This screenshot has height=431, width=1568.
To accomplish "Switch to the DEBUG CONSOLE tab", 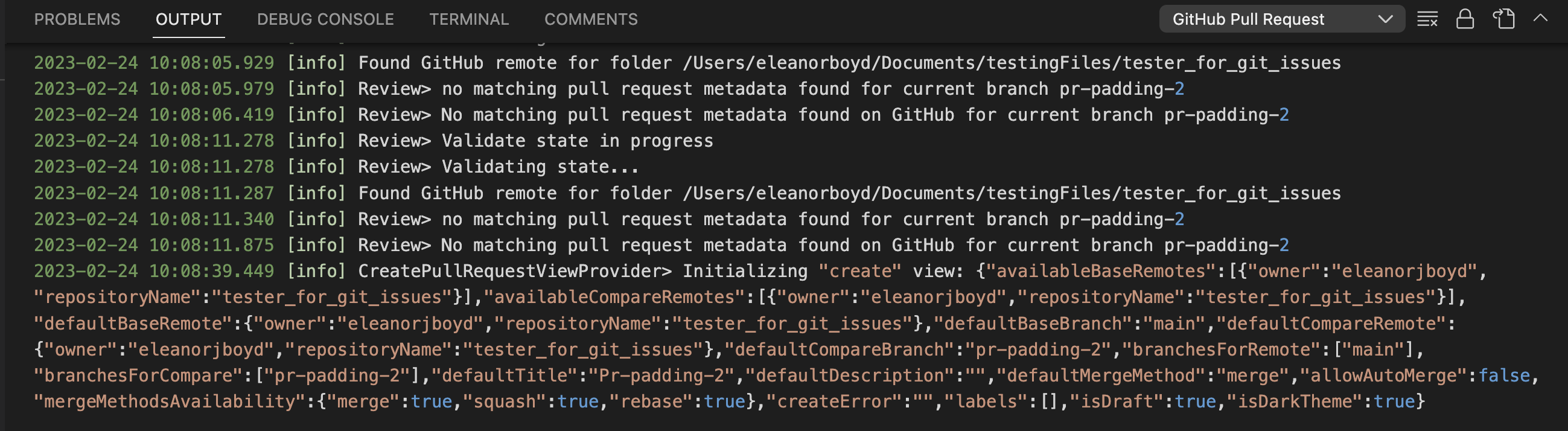I will point(325,19).
